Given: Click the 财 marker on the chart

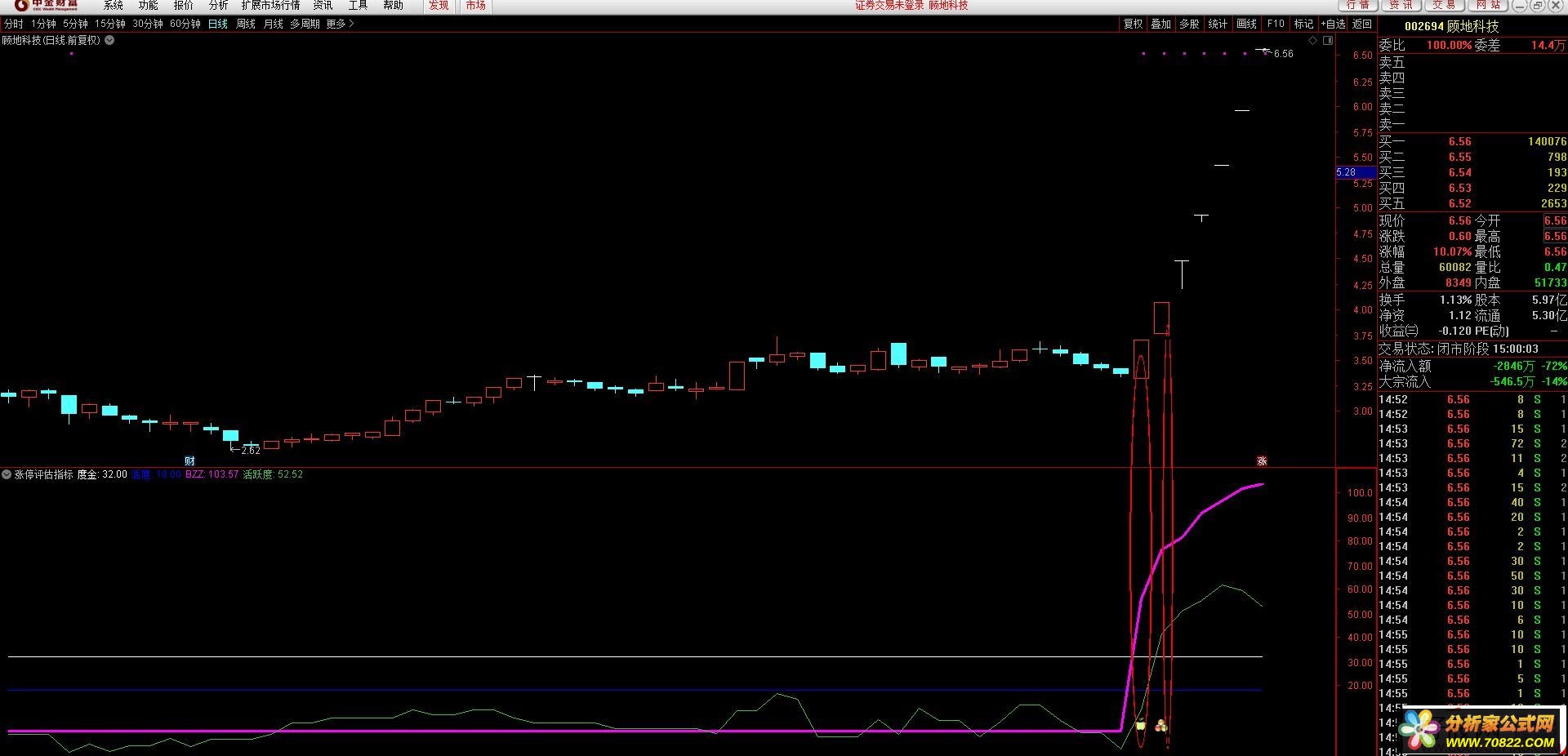Looking at the screenshot, I should click(189, 461).
